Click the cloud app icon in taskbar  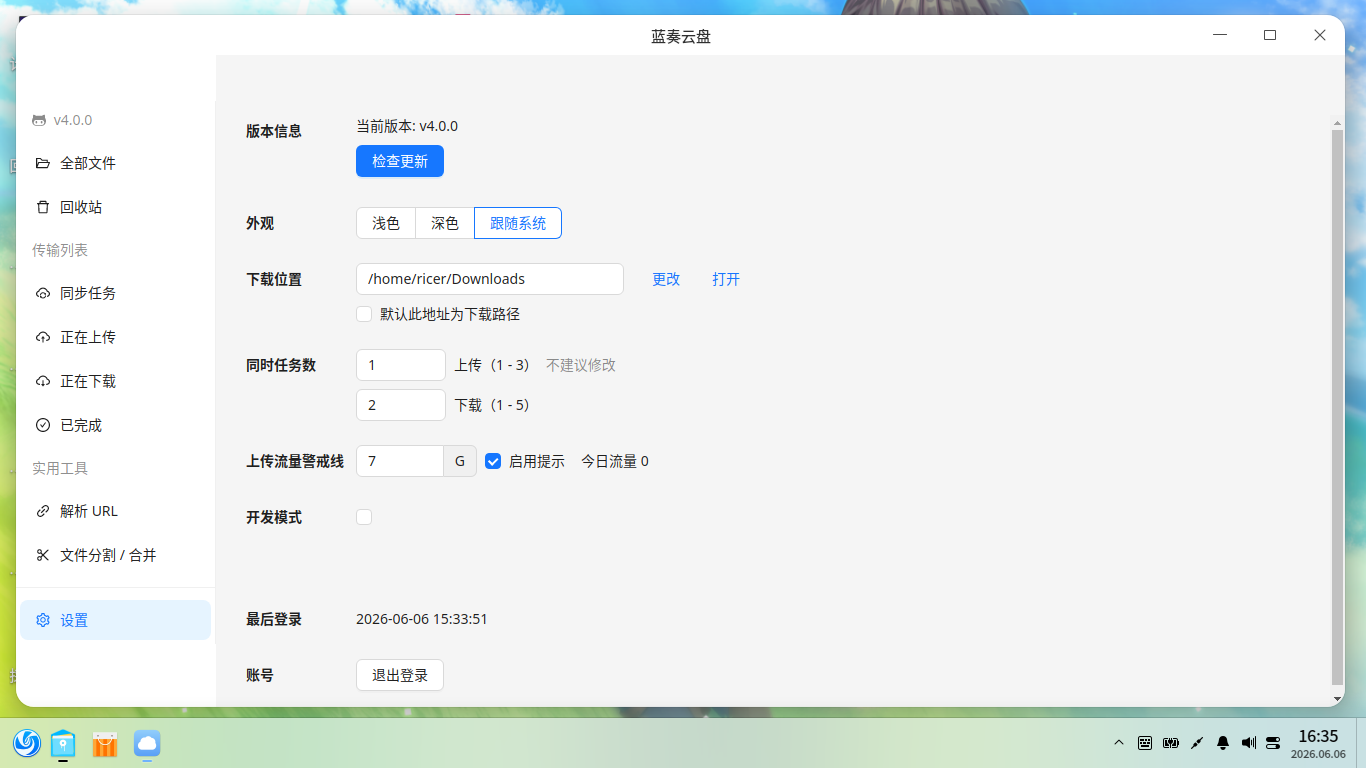147,743
